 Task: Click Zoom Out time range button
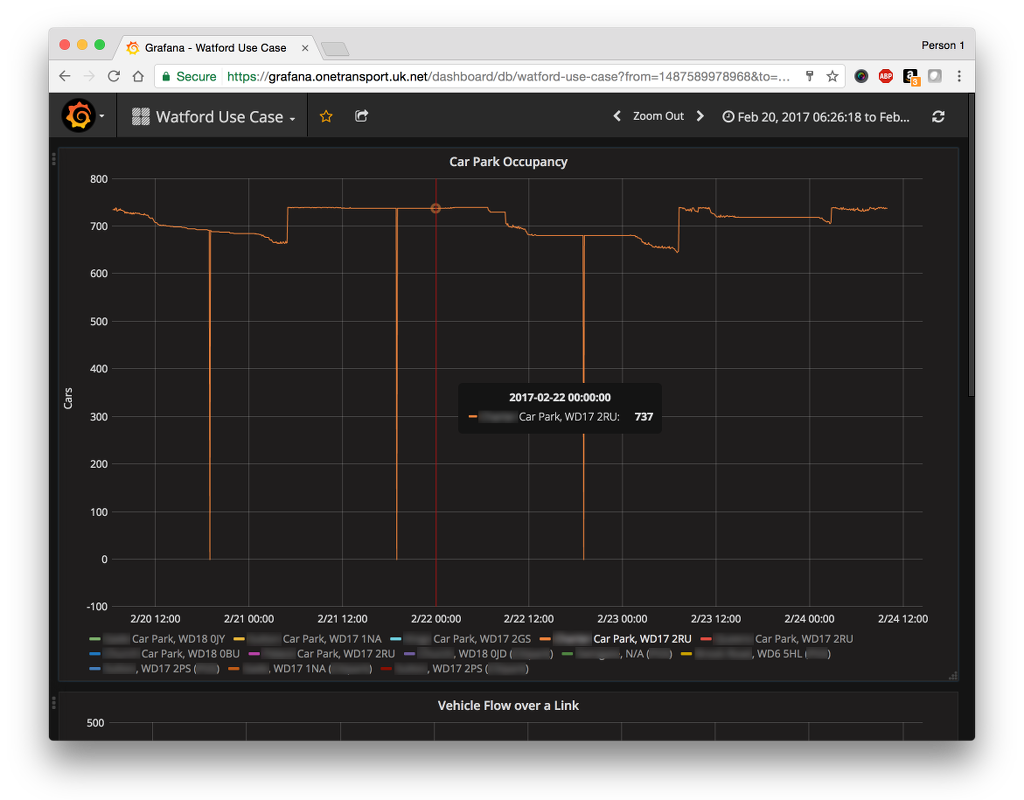658,116
